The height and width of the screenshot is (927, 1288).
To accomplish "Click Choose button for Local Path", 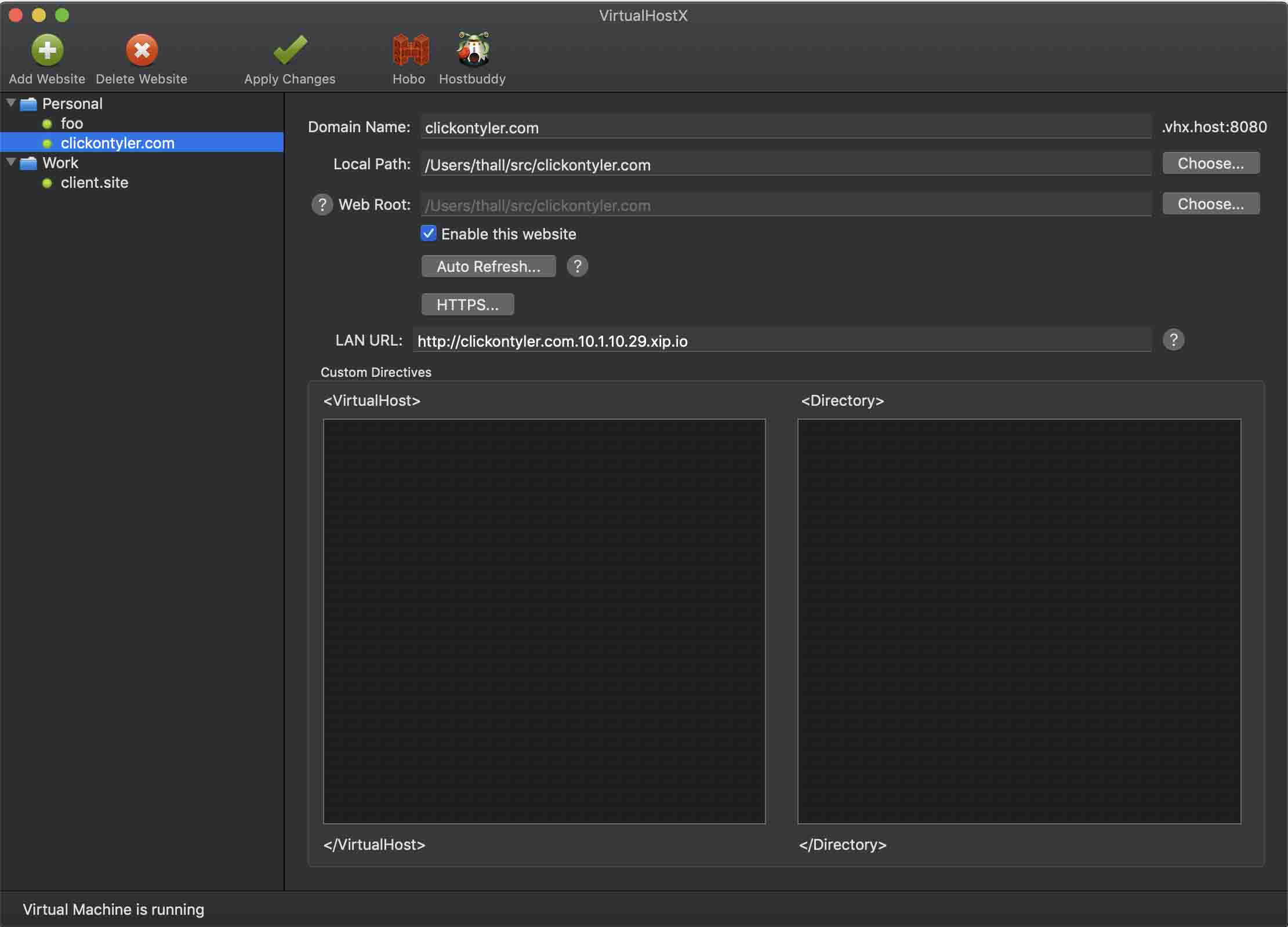I will pyautogui.click(x=1211, y=163).
